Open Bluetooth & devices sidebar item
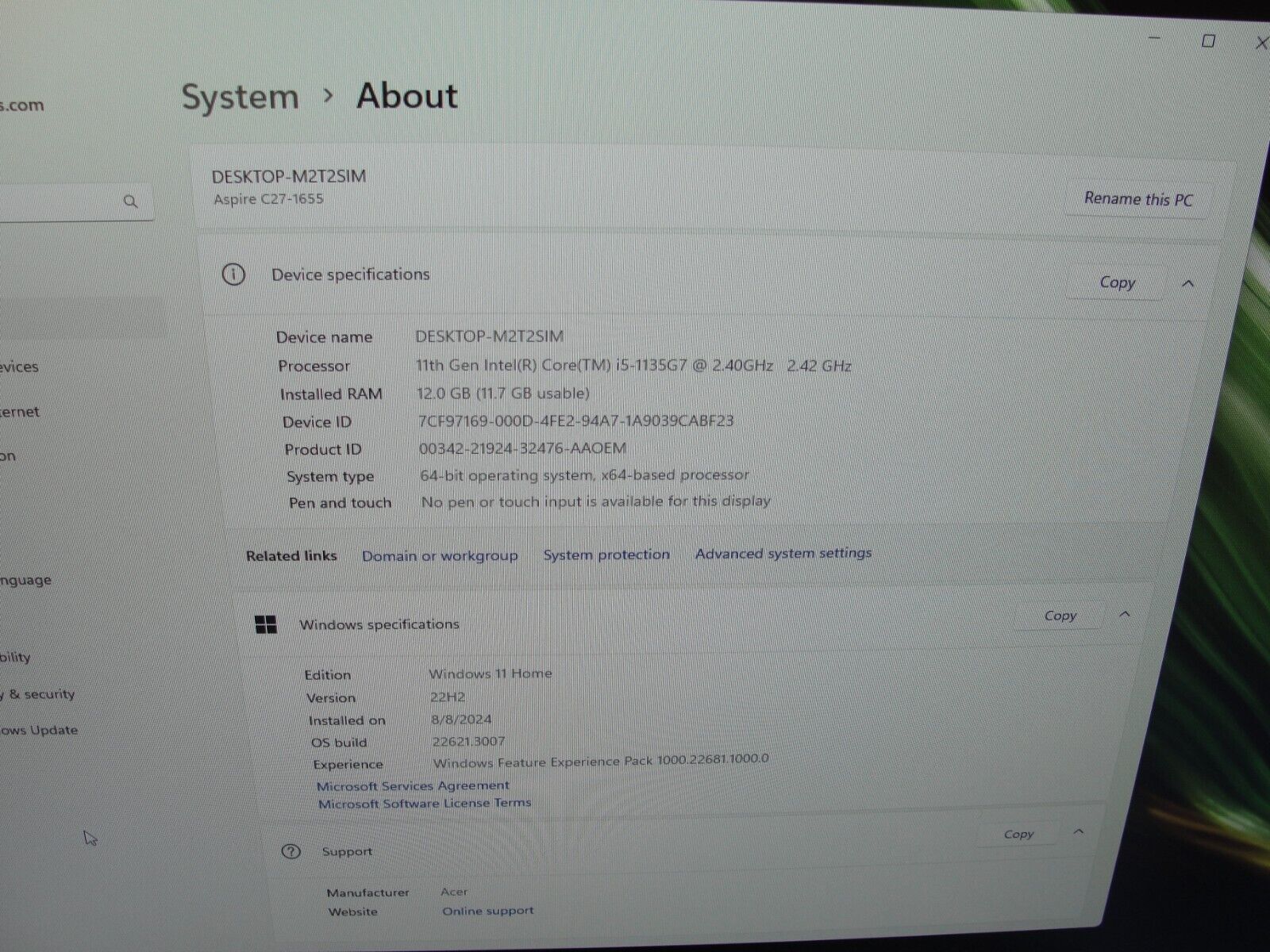The image size is (1270, 952). 19,367
